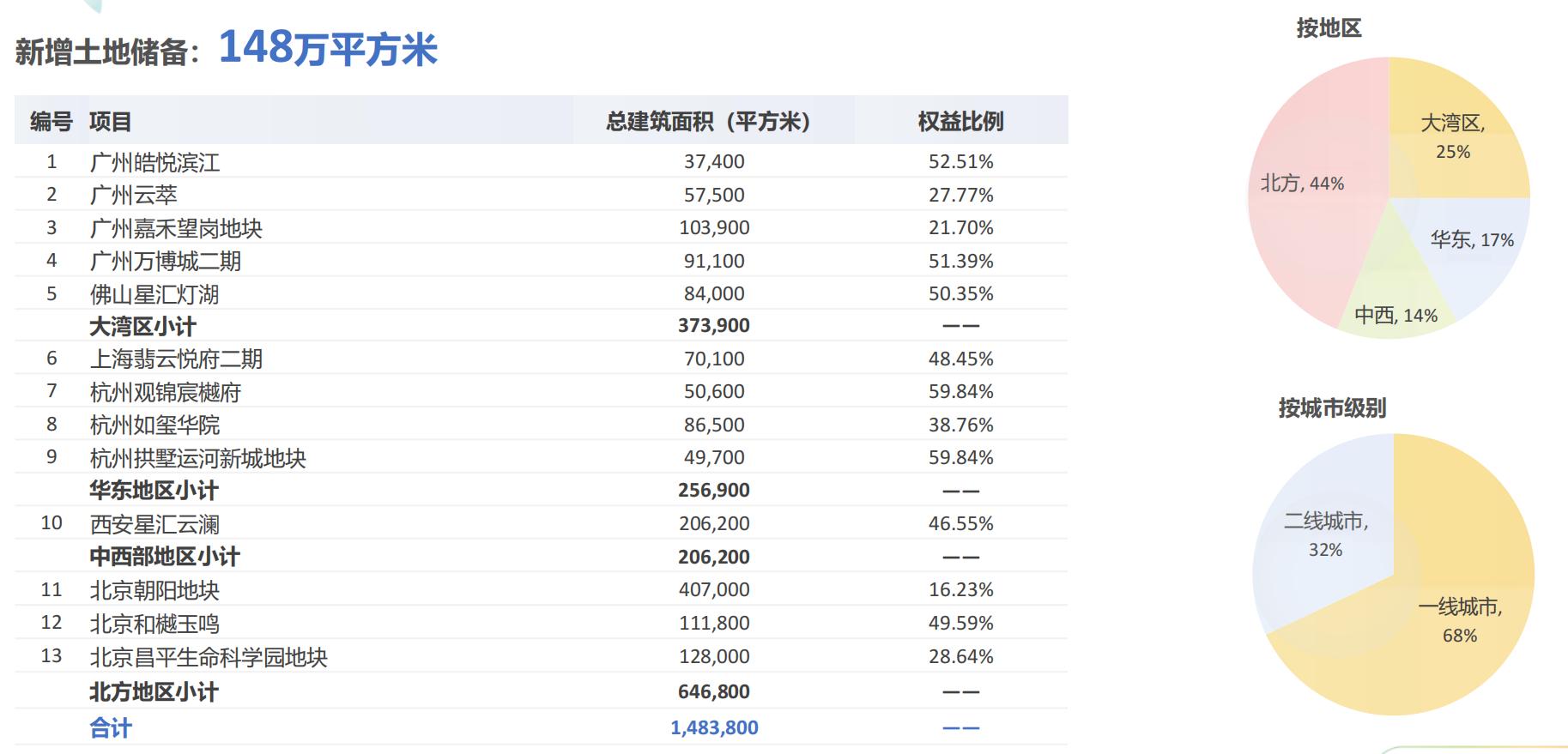Click the total value 1,483,800

click(x=714, y=728)
